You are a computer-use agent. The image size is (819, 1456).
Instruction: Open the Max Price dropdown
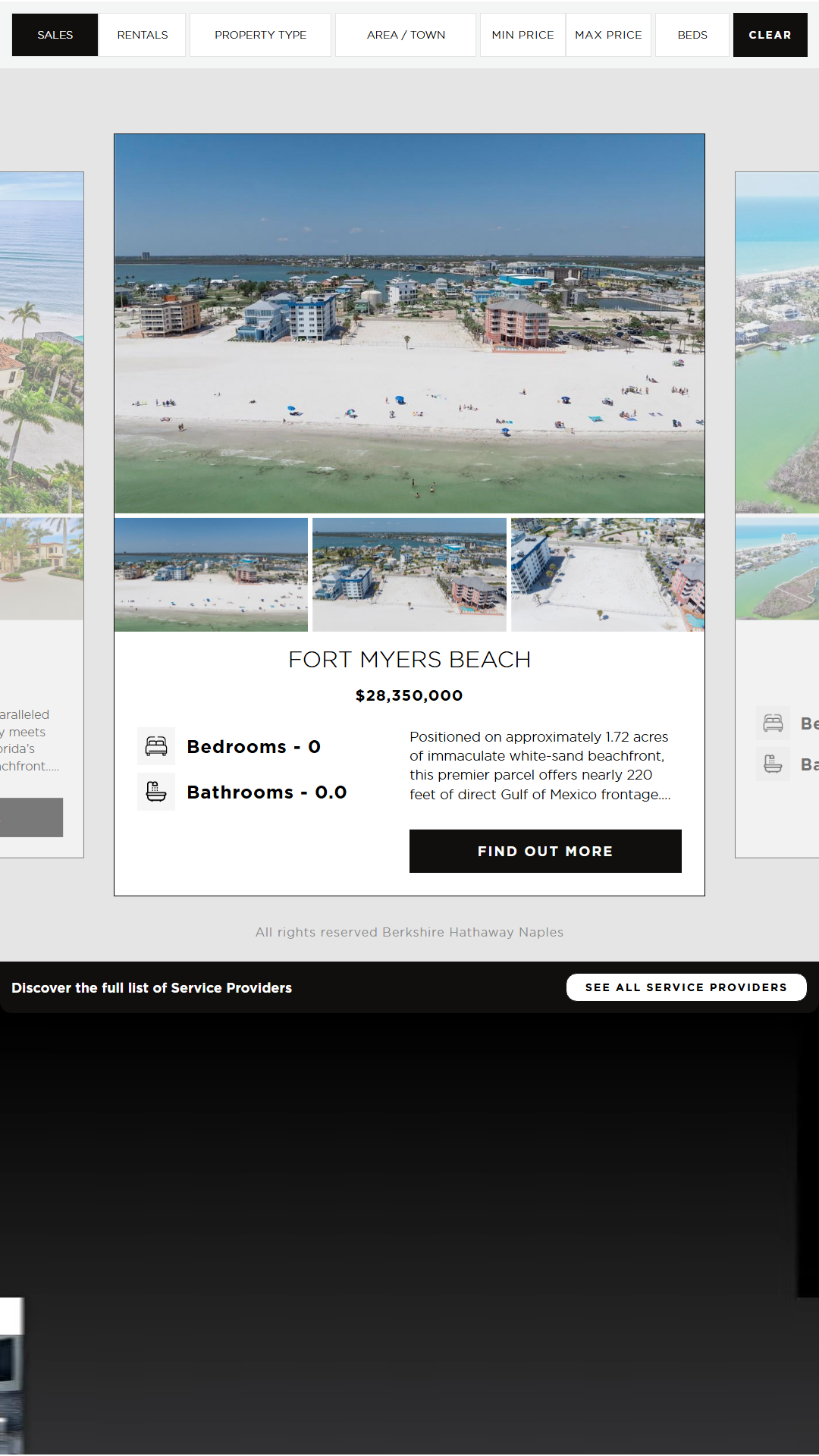click(608, 35)
